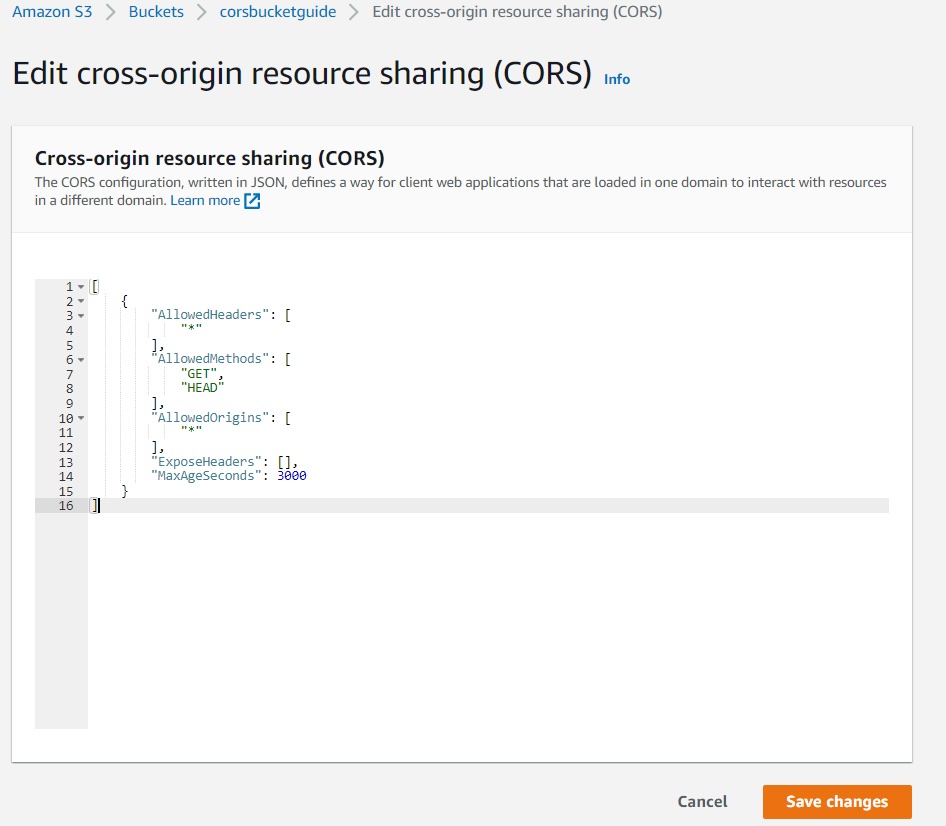Click line number 16 in the gutter
Viewport: 946px width, 826px height.
[66, 506]
